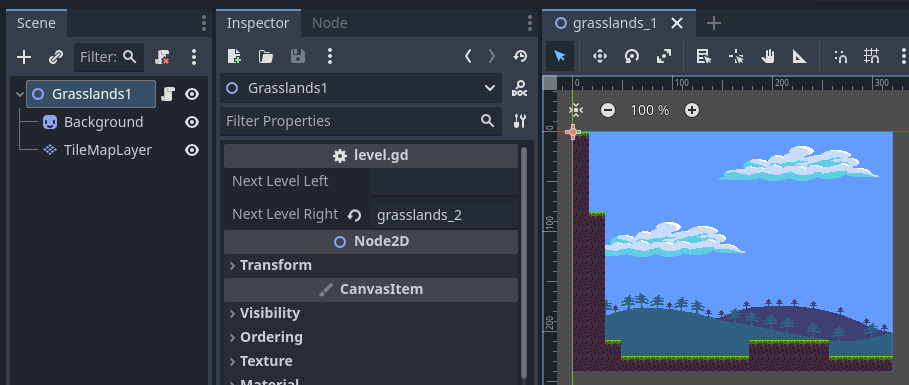The height and width of the screenshot is (385, 909).
Task: Select the TileMapLayer node
Action: pyautogui.click(x=107, y=150)
